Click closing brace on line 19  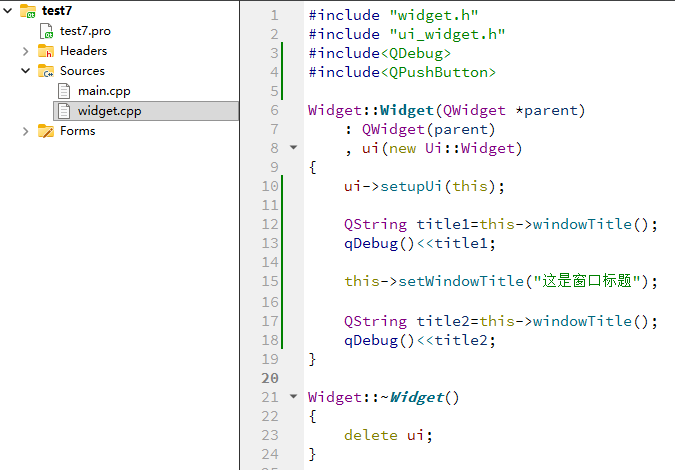point(312,359)
